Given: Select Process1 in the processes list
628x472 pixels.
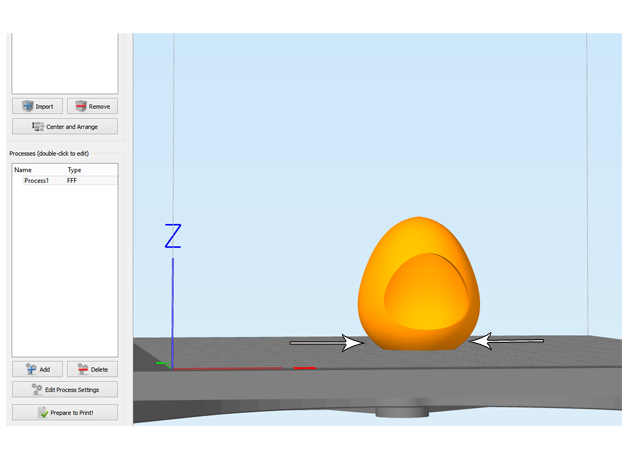Looking at the screenshot, I should tap(37, 181).
